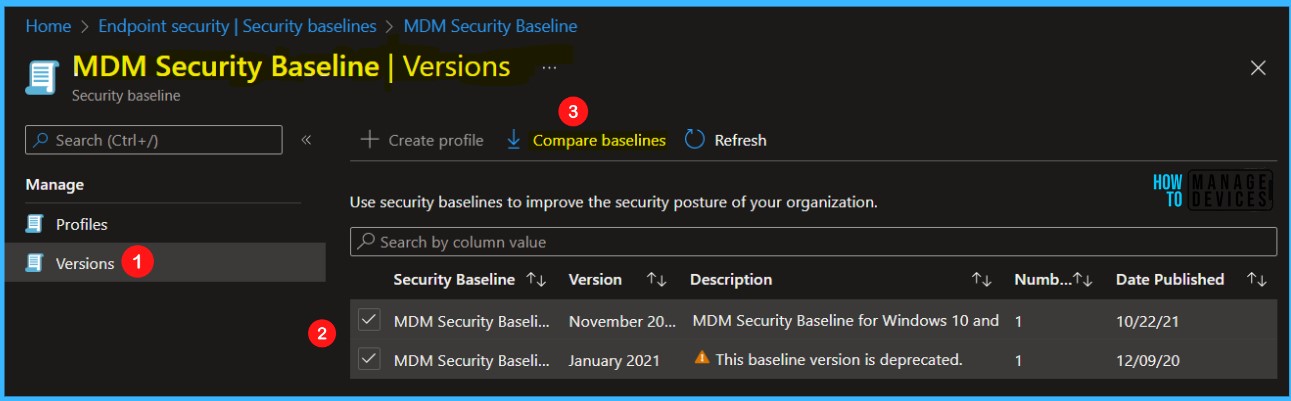
Task: Click the Versions scroll icon
Action: (x=35, y=263)
